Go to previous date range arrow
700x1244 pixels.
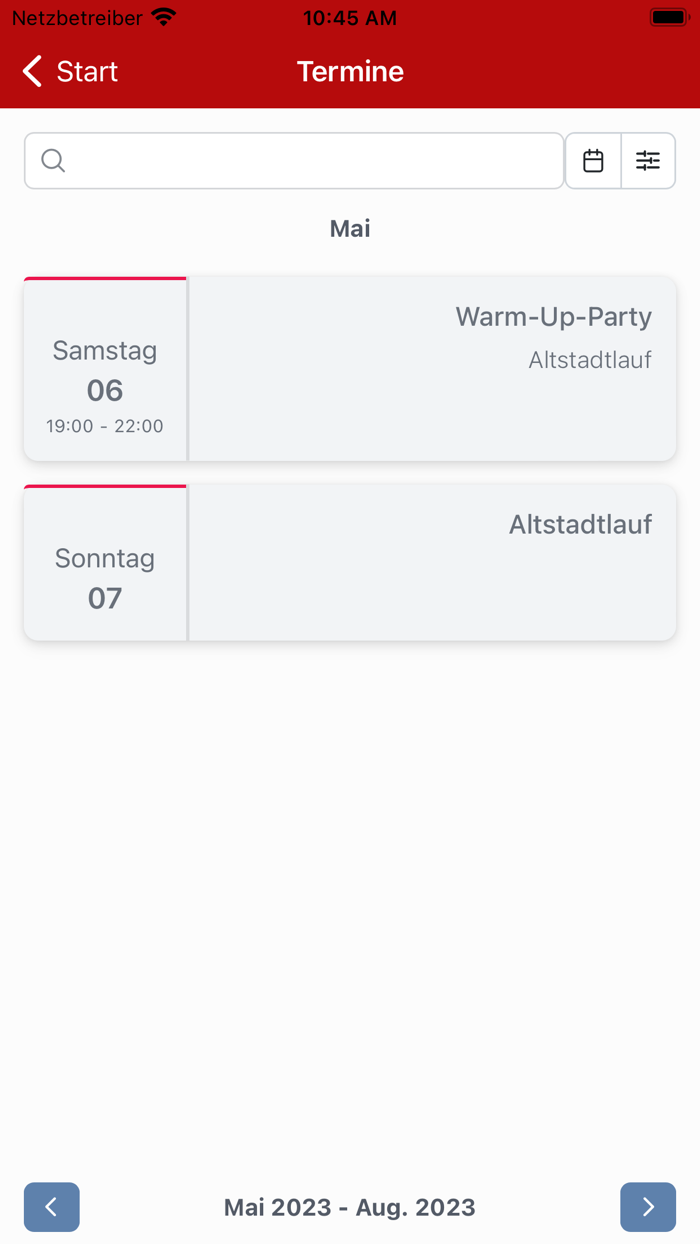click(x=52, y=1207)
